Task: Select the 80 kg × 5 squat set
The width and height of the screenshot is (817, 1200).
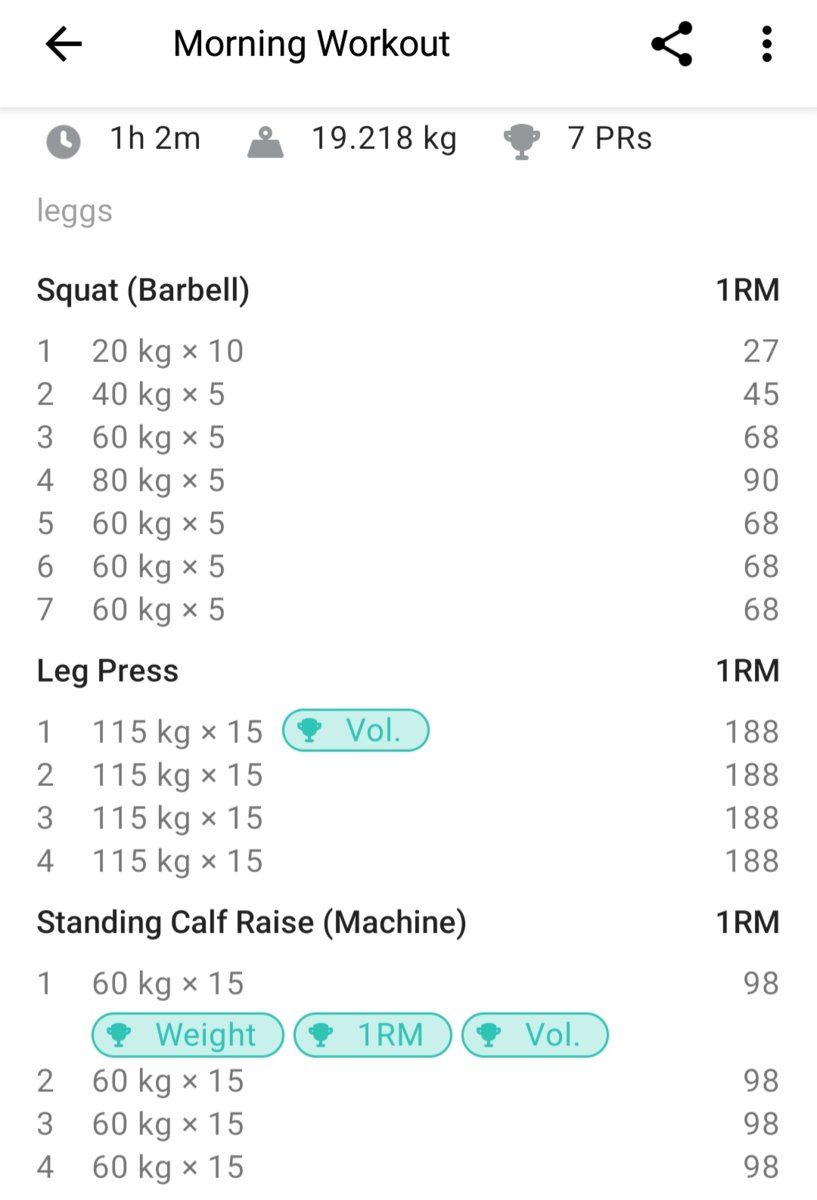Action: [158, 481]
